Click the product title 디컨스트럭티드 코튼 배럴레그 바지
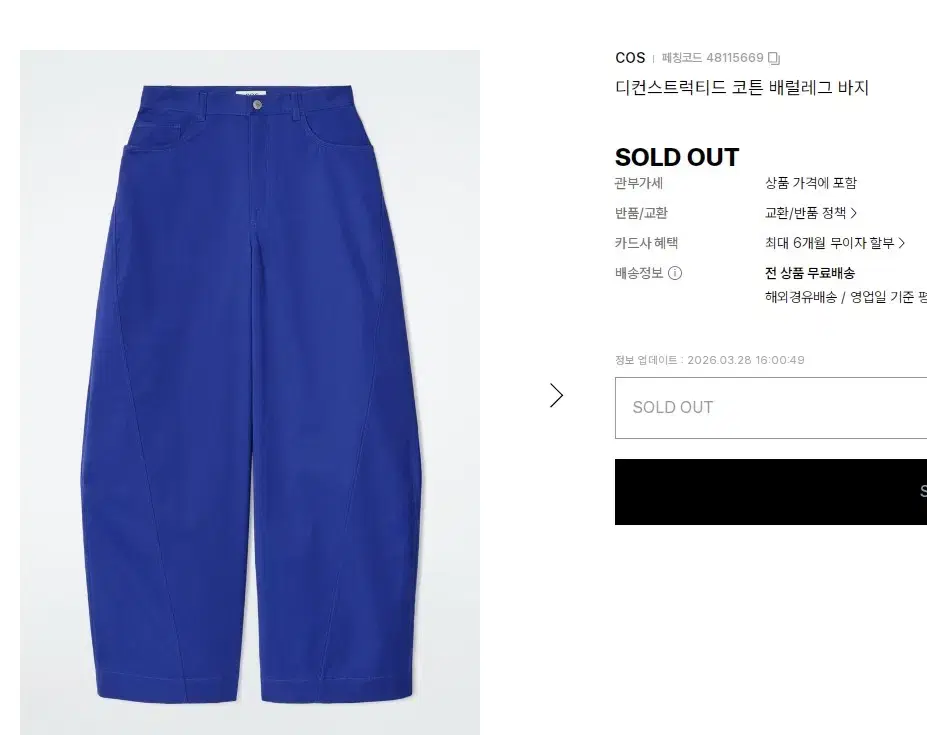Image resolution: width=927 pixels, height=735 pixels. [742, 88]
